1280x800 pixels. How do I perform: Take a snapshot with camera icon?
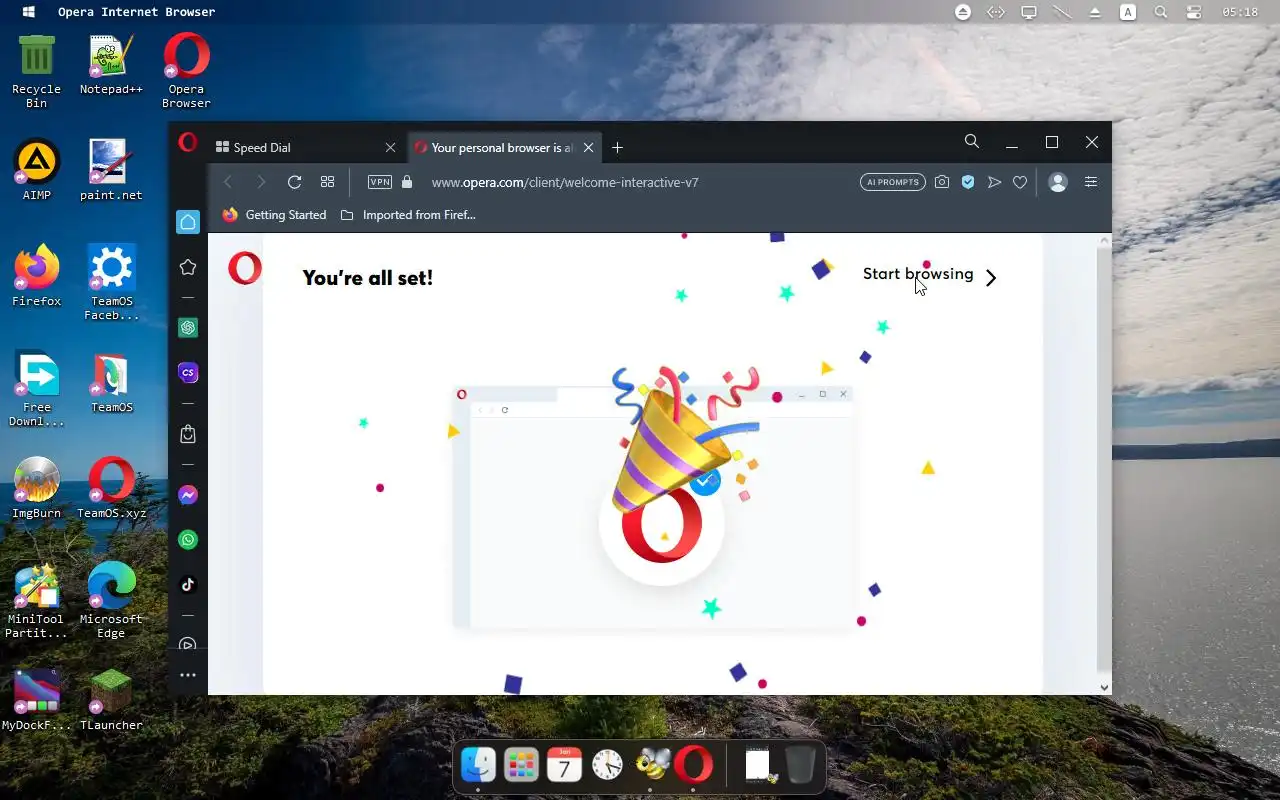942,182
